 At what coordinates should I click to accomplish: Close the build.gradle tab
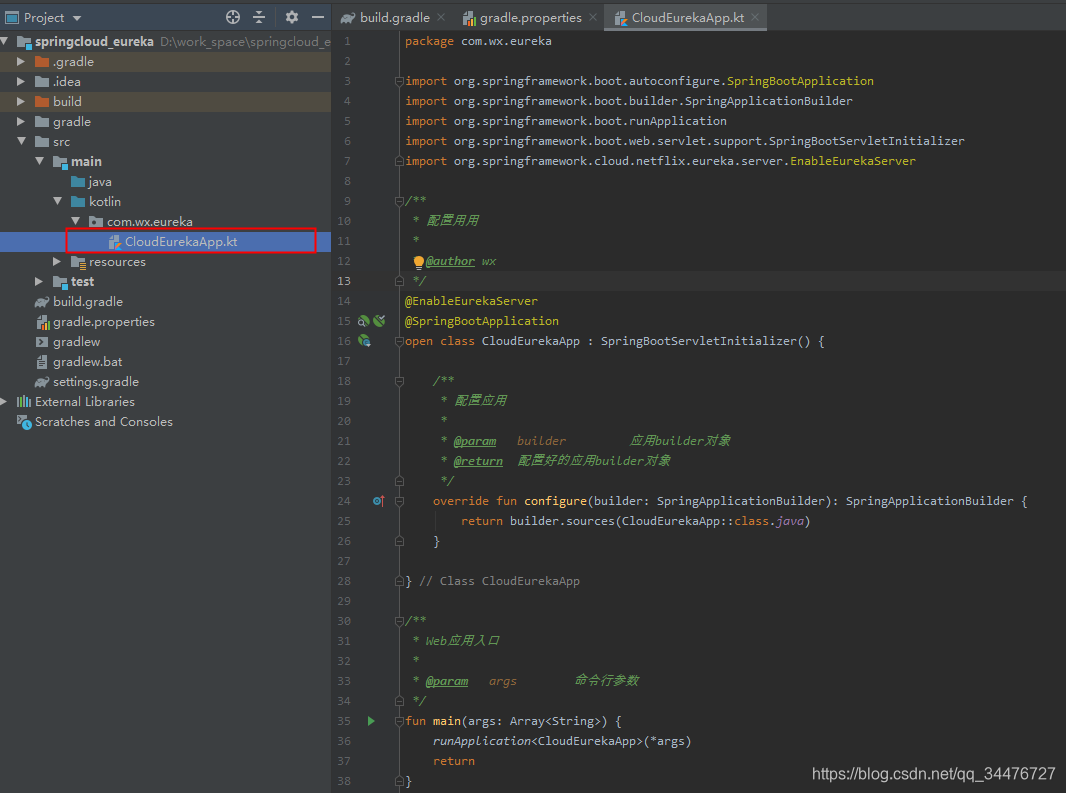[441, 17]
